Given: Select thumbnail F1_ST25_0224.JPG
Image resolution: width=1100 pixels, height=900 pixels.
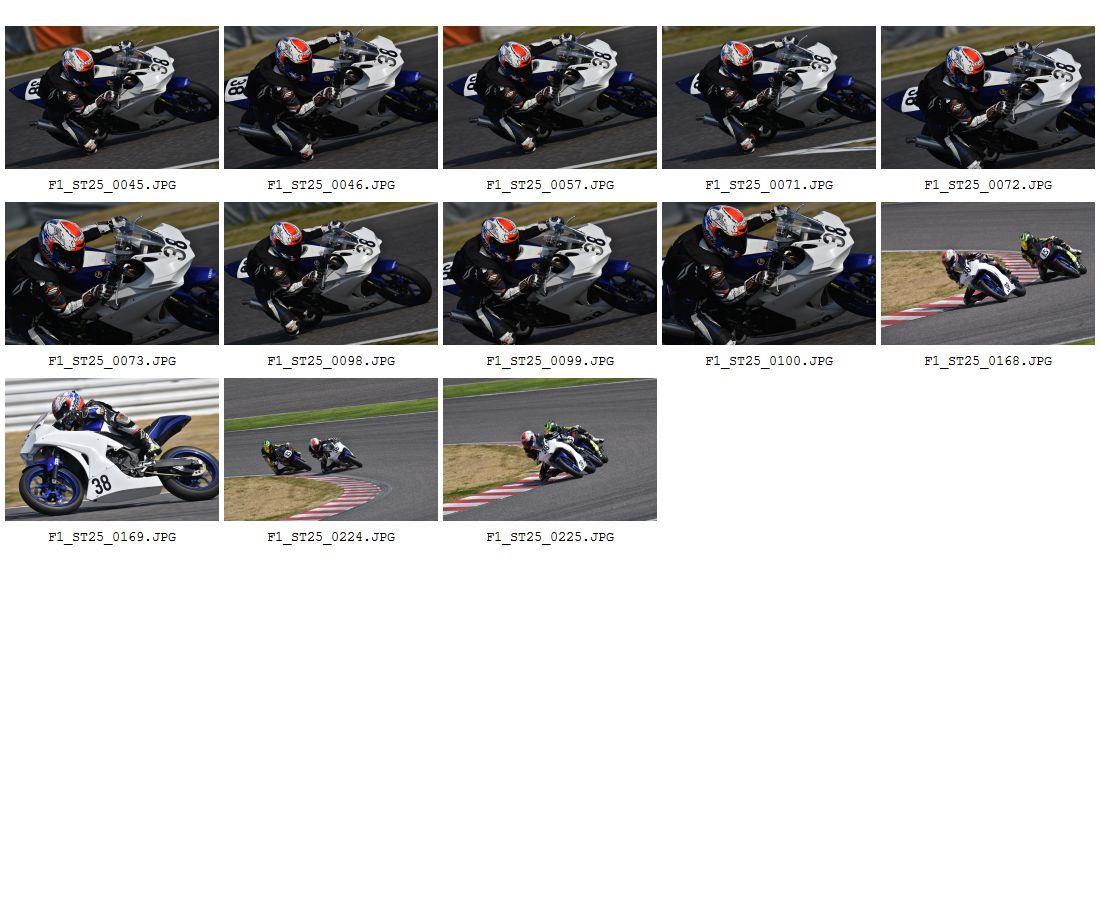Looking at the screenshot, I should click(330, 450).
